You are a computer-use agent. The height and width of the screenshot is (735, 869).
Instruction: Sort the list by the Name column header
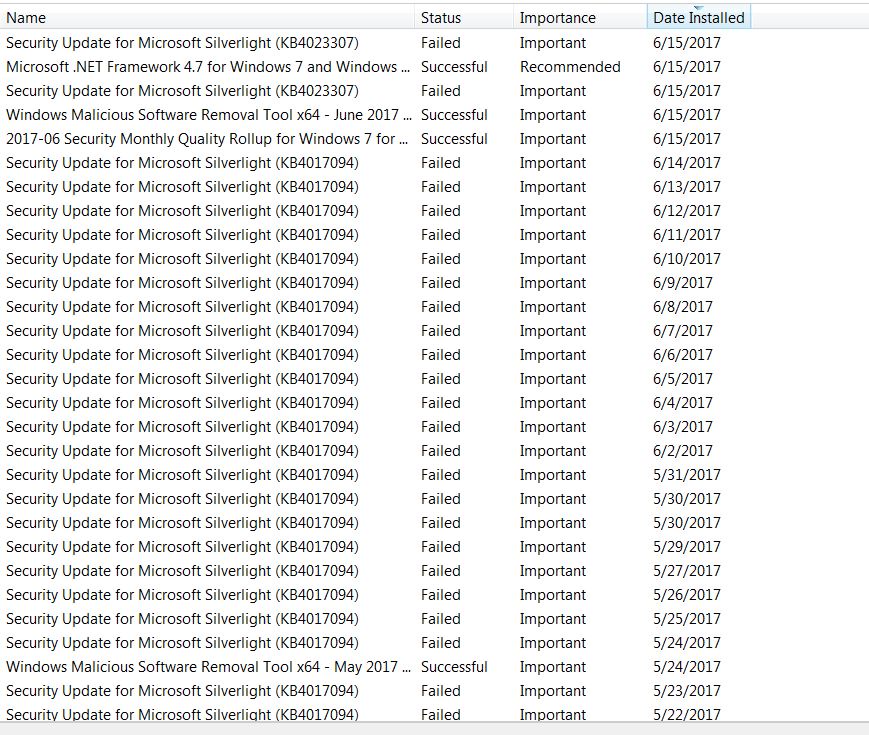[207, 18]
